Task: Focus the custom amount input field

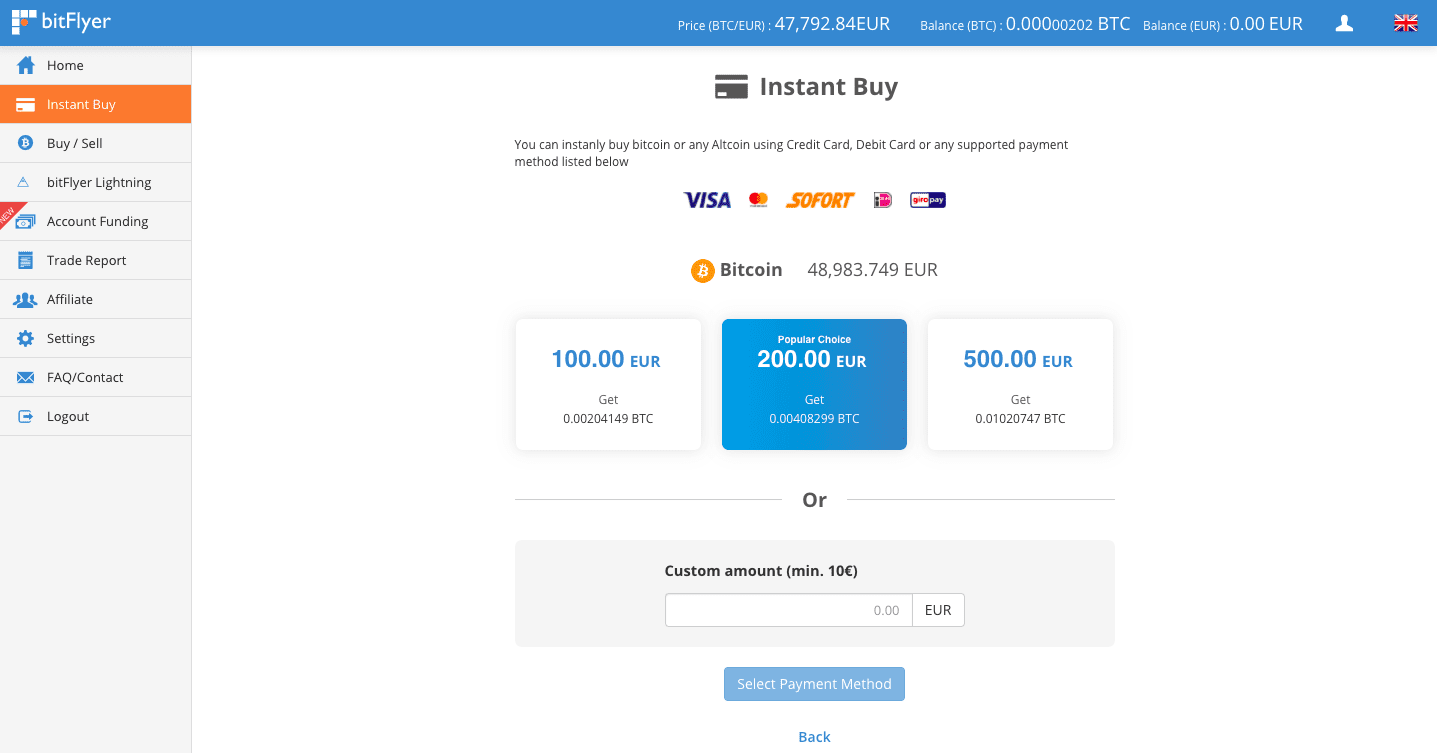Action: point(789,610)
